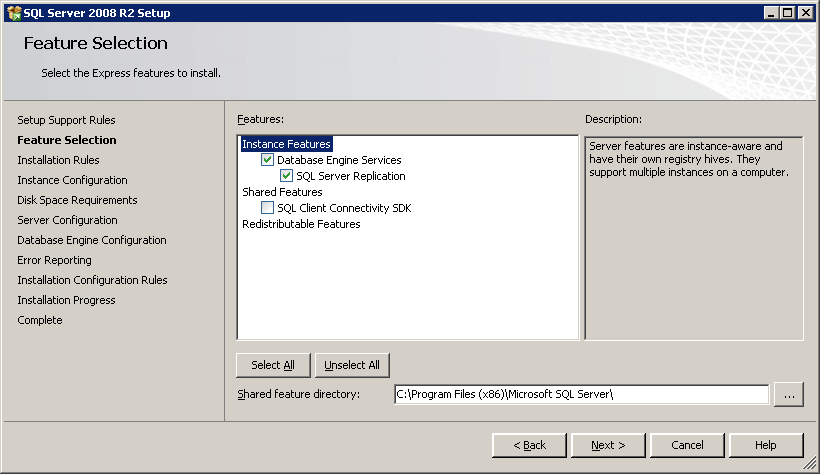Select the Instance Features tree node
The height and width of the screenshot is (474, 820).
tap(286, 144)
